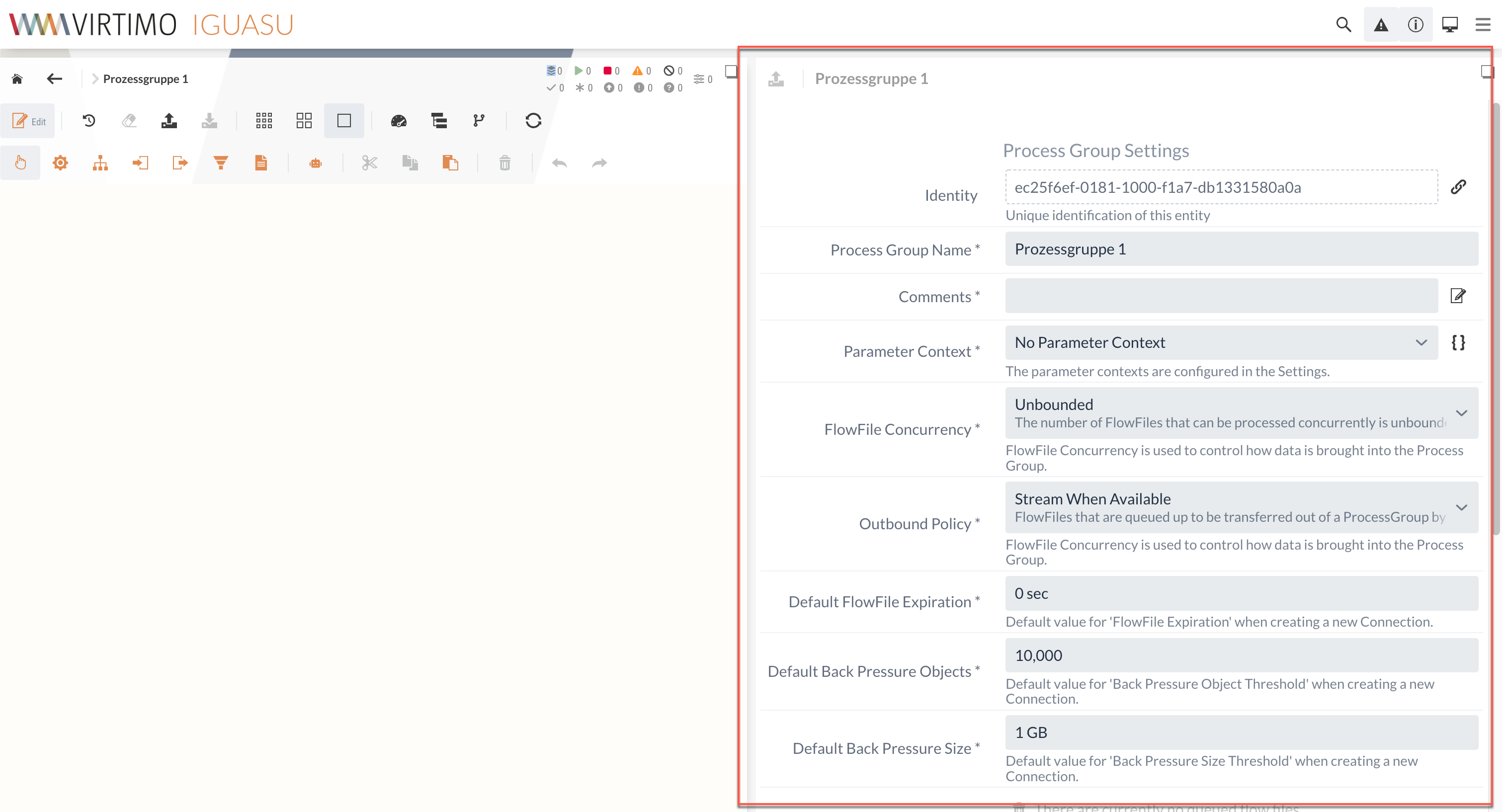The height and width of the screenshot is (812, 1502).
Task: Click the Identity field value
Action: pos(1221,187)
